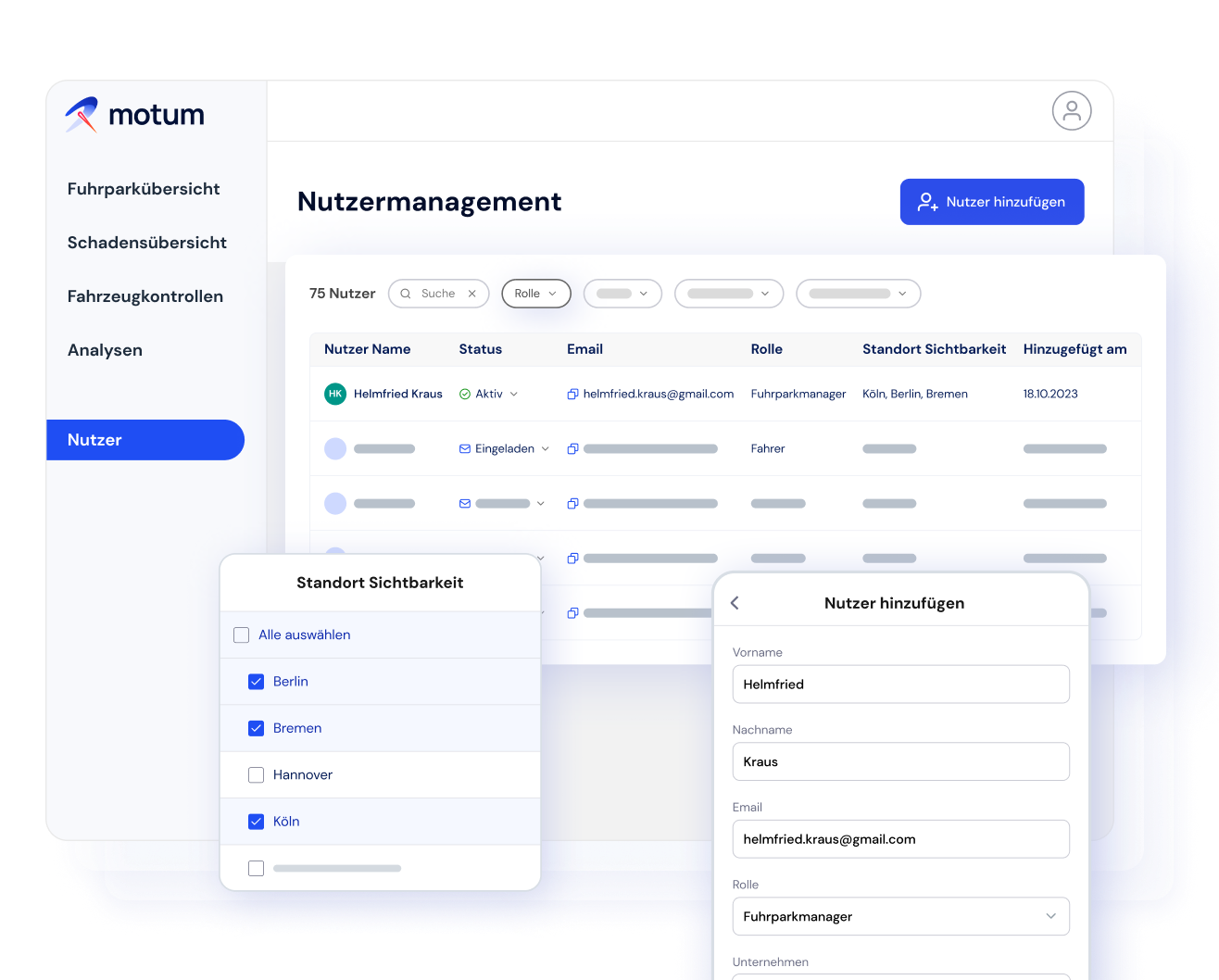Click the search magnifier icon
The width and height of the screenshot is (1219, 980).
coord(405,294)
